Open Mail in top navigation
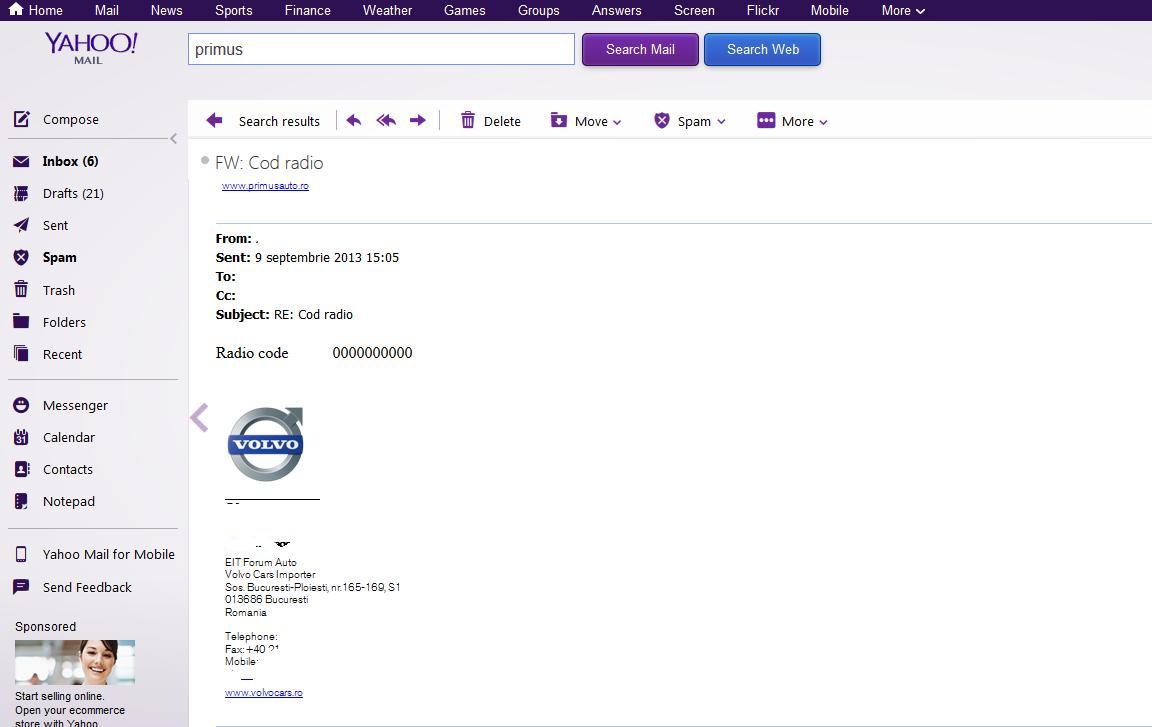The height and width of the screenshot is (727, 1152). tap(107, 10)
